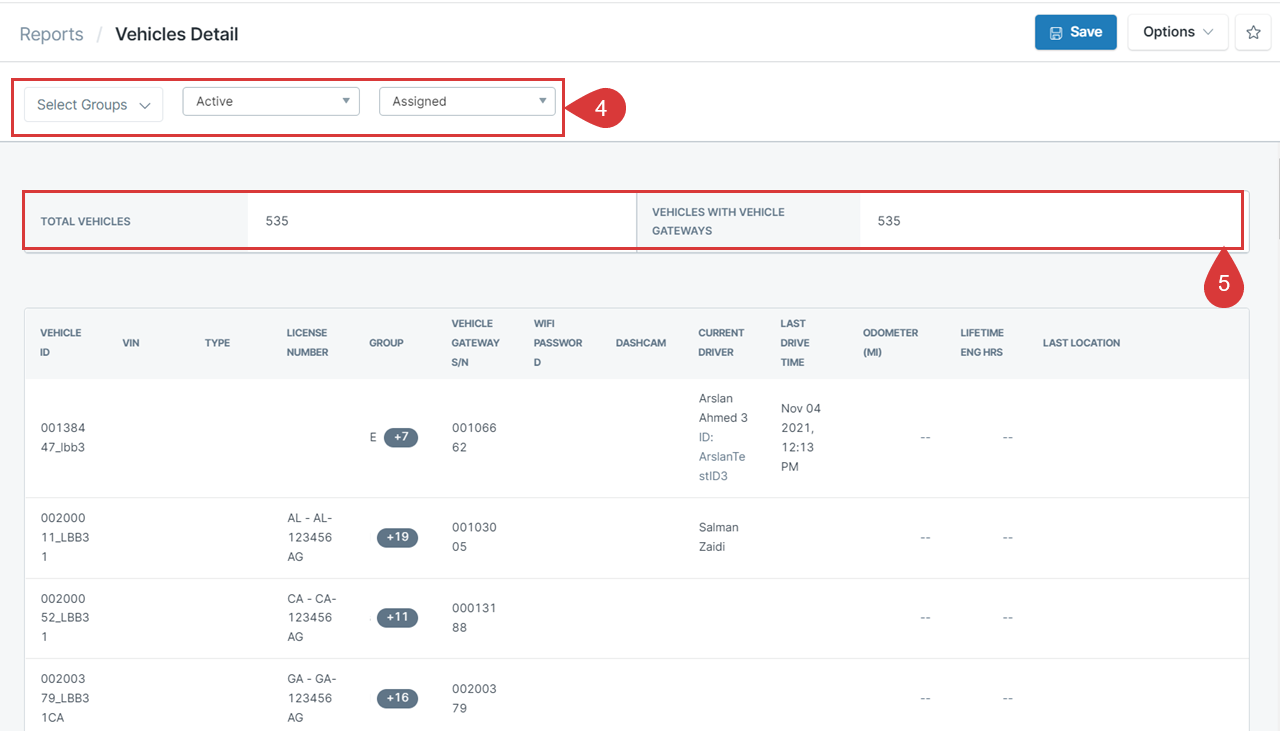
Task: Click the Vehicle Gateway S/N column header
Action: tap(475, 342)
